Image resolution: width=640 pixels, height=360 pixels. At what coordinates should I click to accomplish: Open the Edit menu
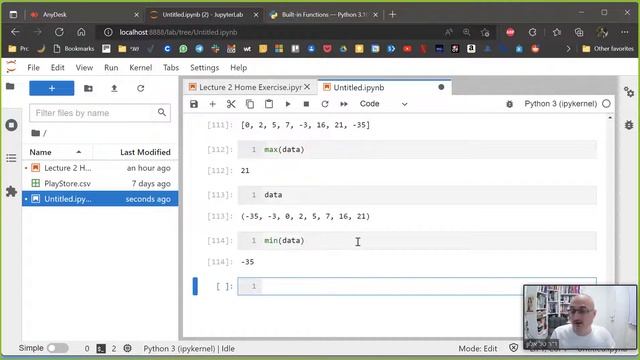(58, 68)
